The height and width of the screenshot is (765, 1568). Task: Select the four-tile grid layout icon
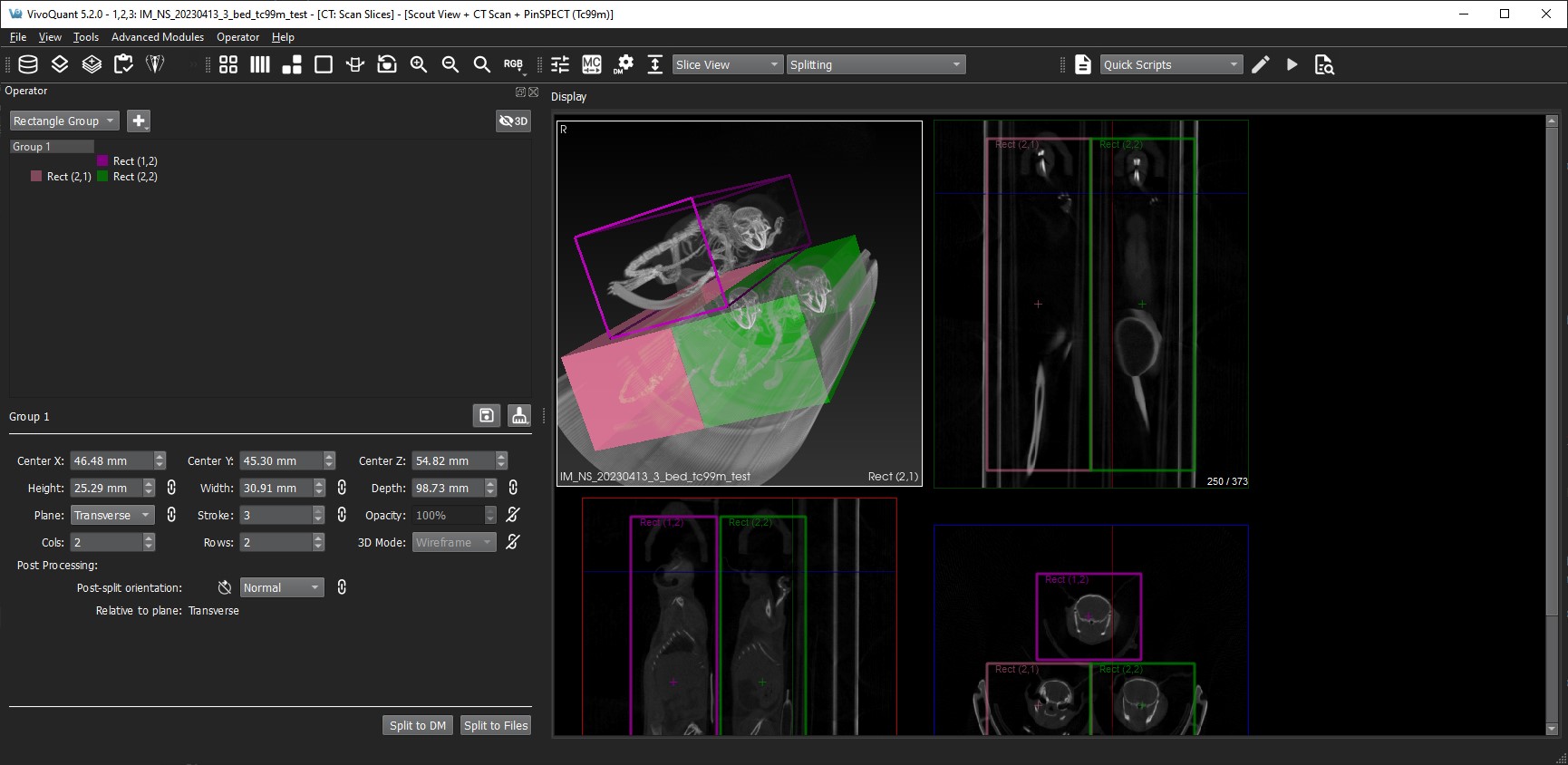pos(228,64)
